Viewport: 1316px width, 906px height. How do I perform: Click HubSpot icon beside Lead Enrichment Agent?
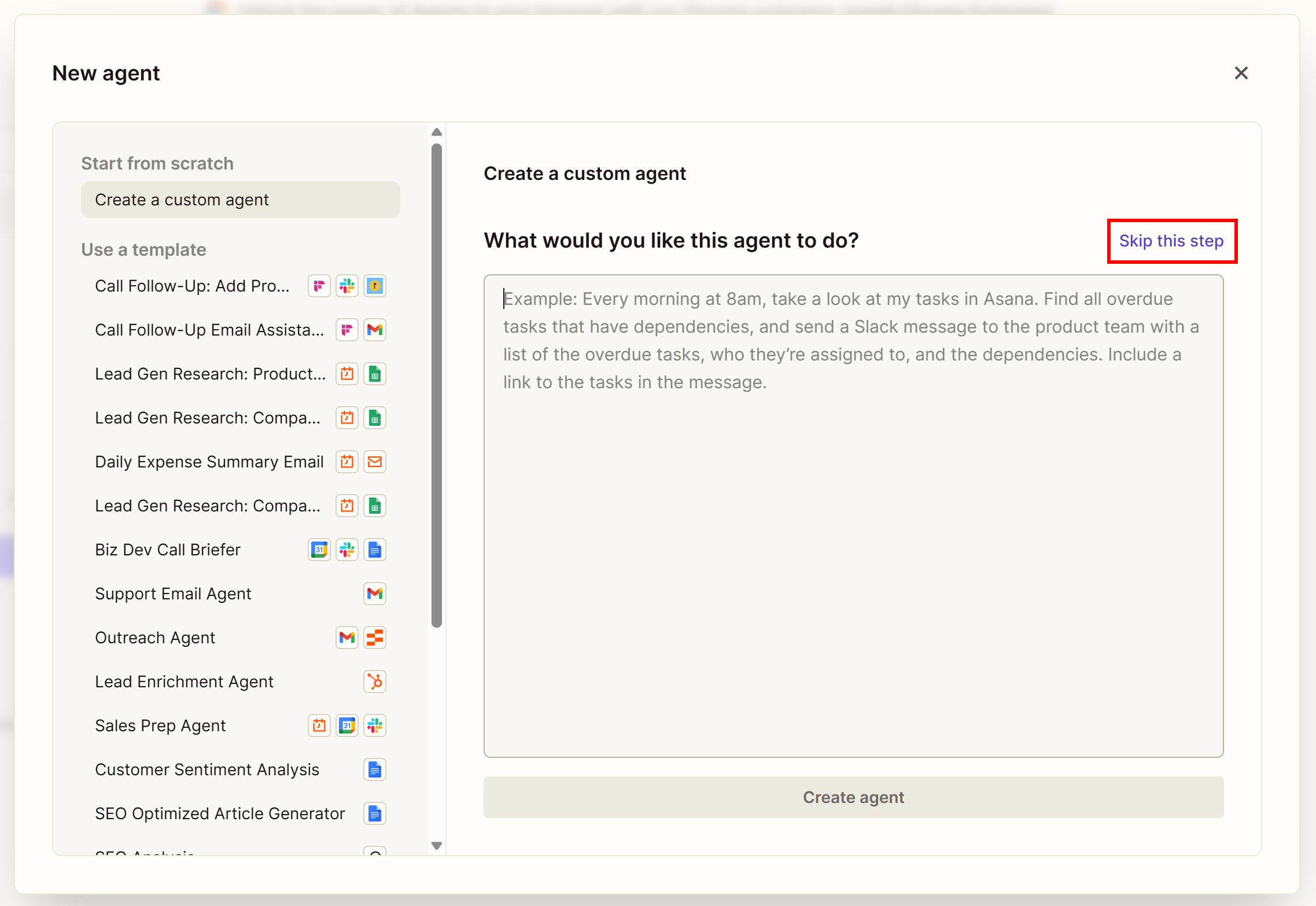375,682
